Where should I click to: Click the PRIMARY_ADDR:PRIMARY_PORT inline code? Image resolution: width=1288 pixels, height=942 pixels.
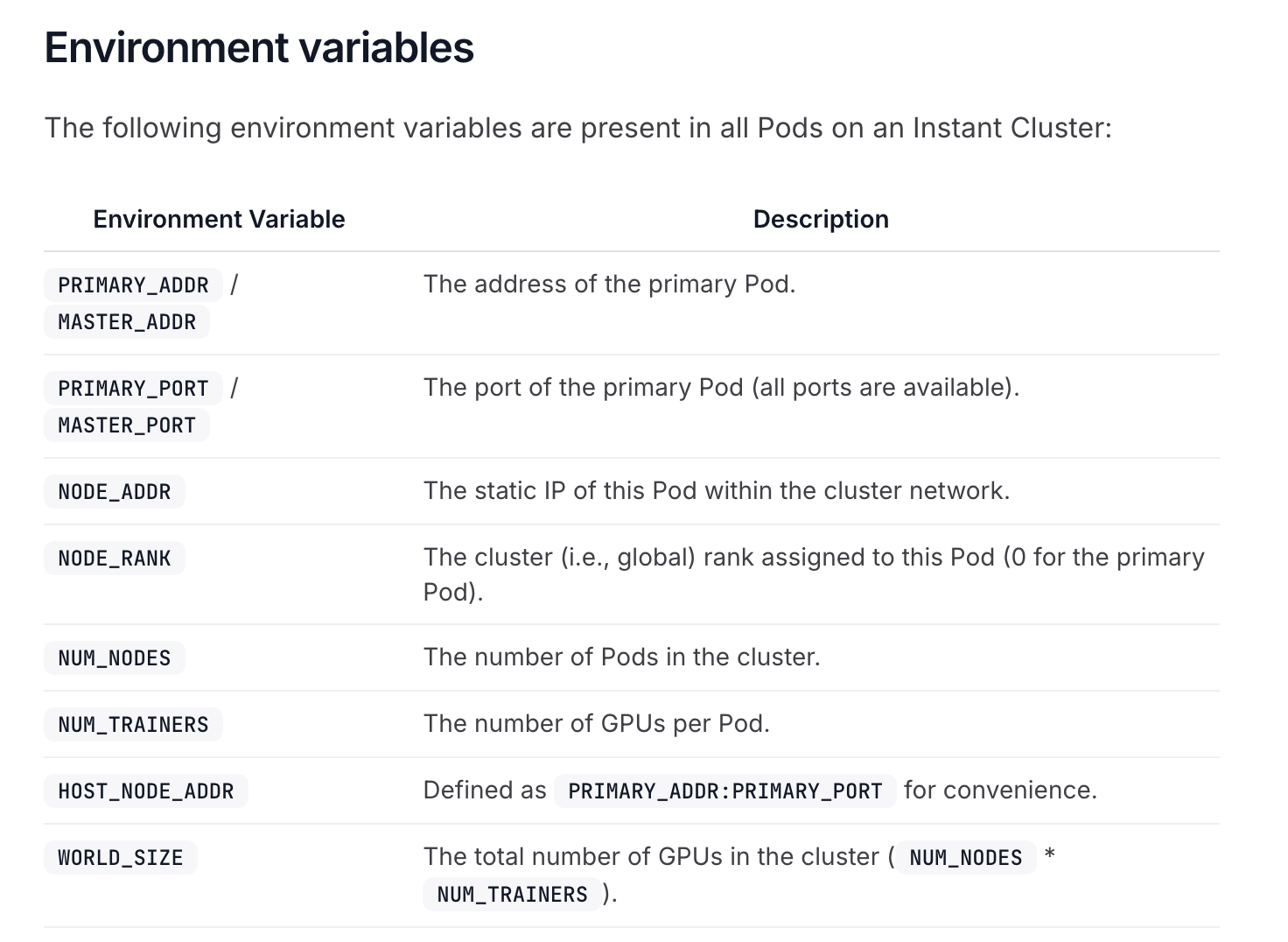pos(724,791)
